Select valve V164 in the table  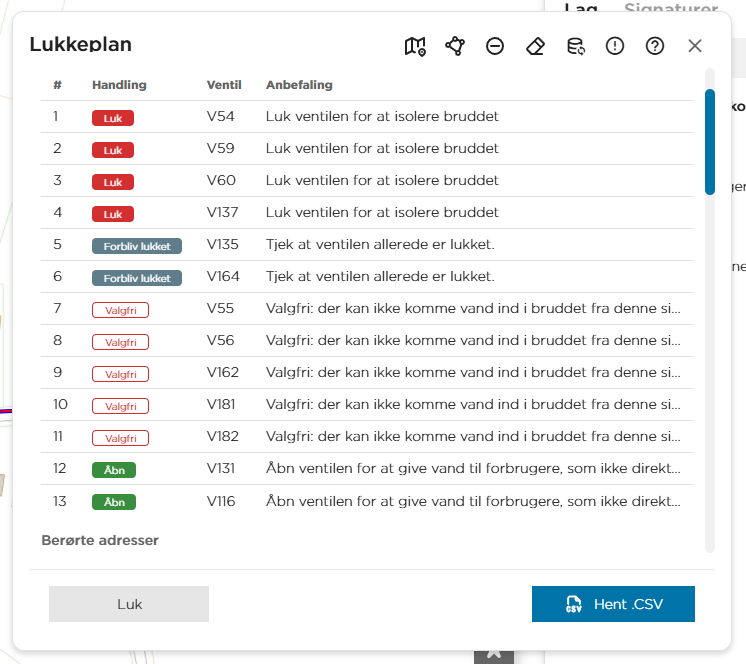tap(223, 276)
